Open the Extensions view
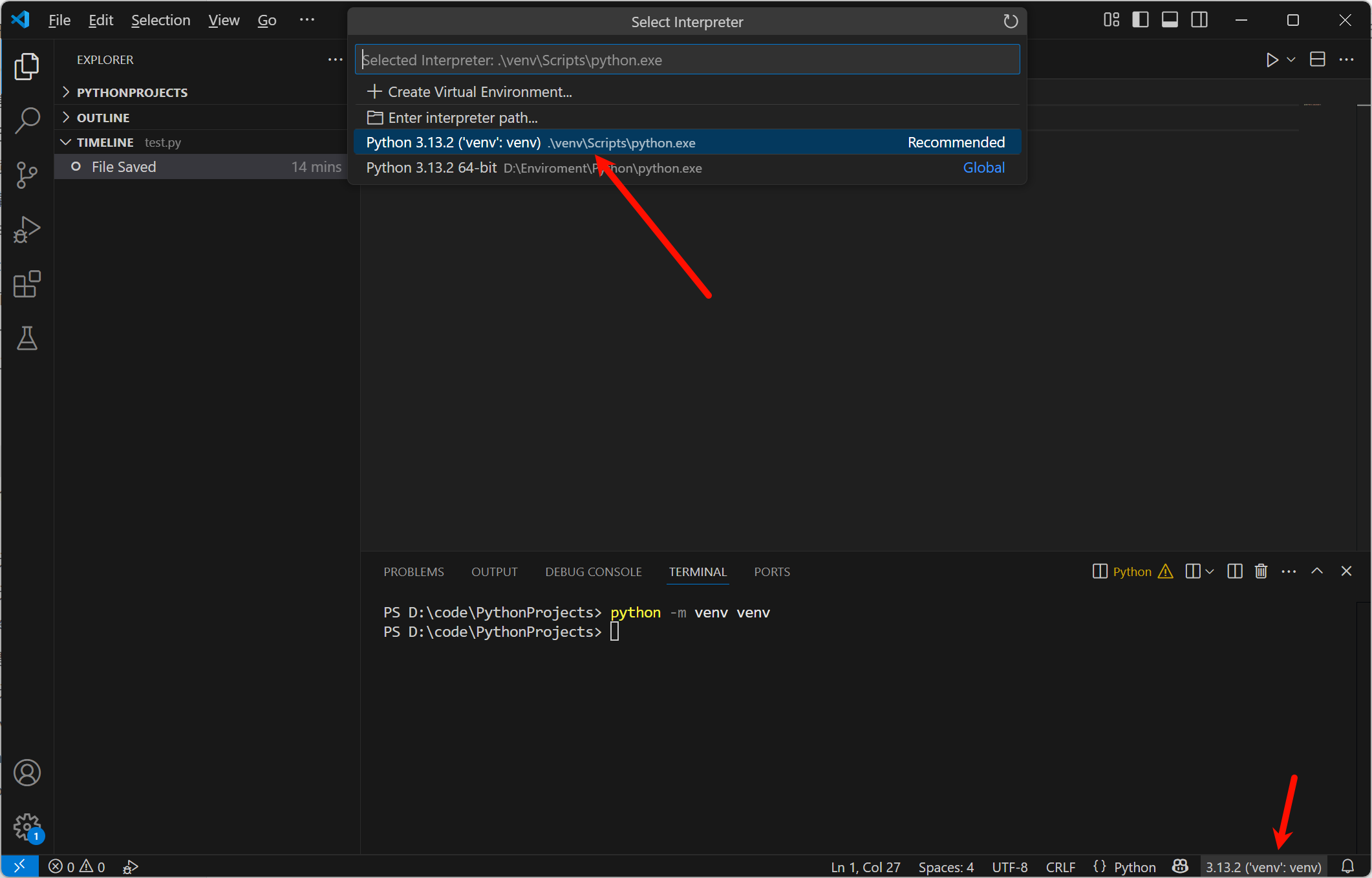 pos(27,284)
